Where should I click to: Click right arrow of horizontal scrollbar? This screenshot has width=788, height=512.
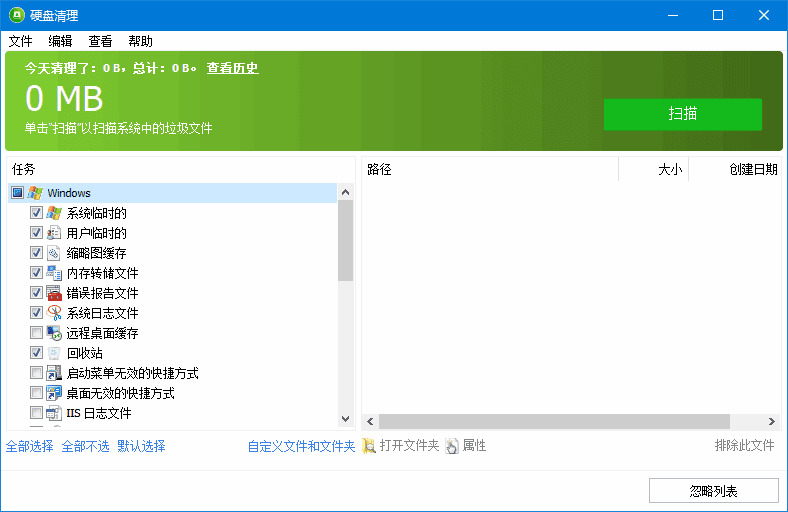tap(771, 421)
